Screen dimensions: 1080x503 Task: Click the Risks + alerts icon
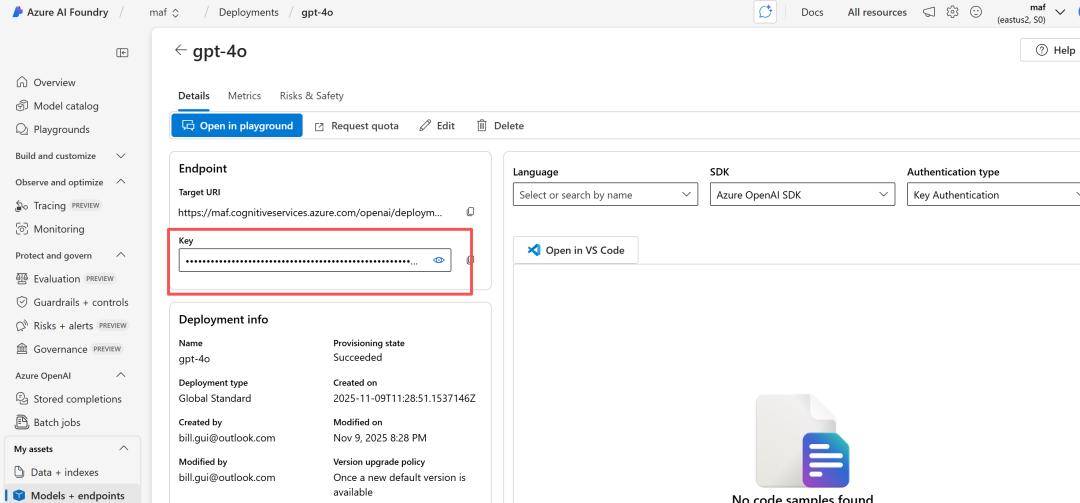[22, 325]
